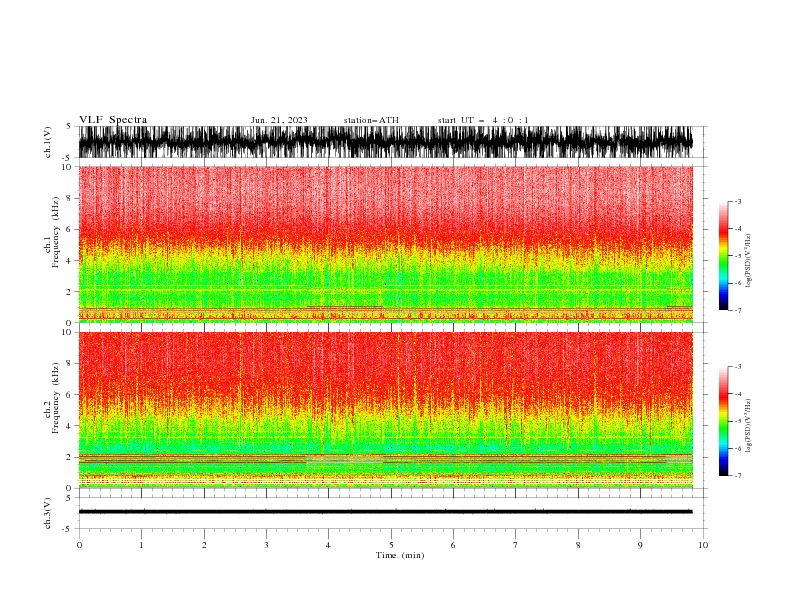Click time axis tick label "10"
Screen dimensions: 792x612
pyautogui.click(x=703, y=545)
